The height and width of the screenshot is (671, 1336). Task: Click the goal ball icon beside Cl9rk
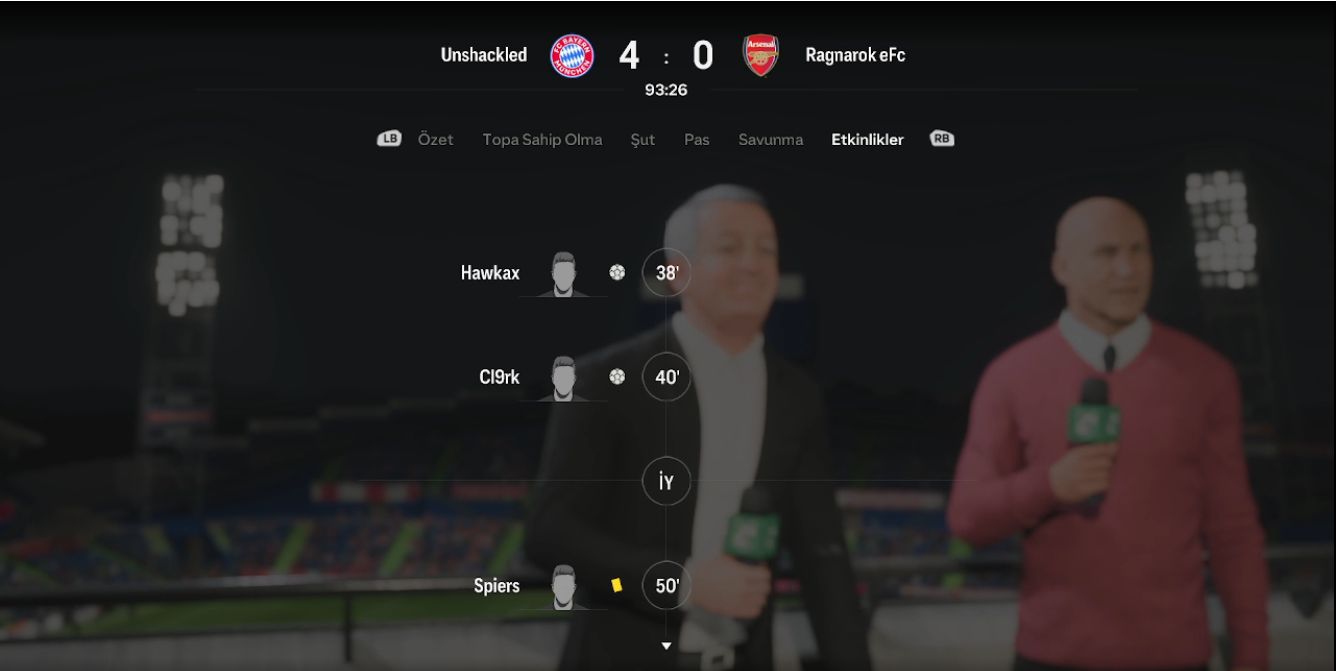pyautogui.click(x=617, y=377)
